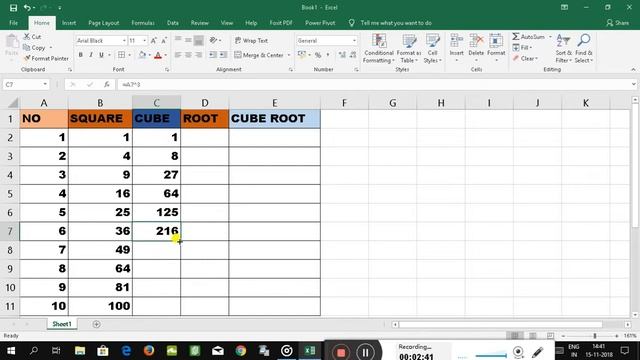Open the font size dropdown
This screenshot has width=640, height=360.
click(144, 40)
